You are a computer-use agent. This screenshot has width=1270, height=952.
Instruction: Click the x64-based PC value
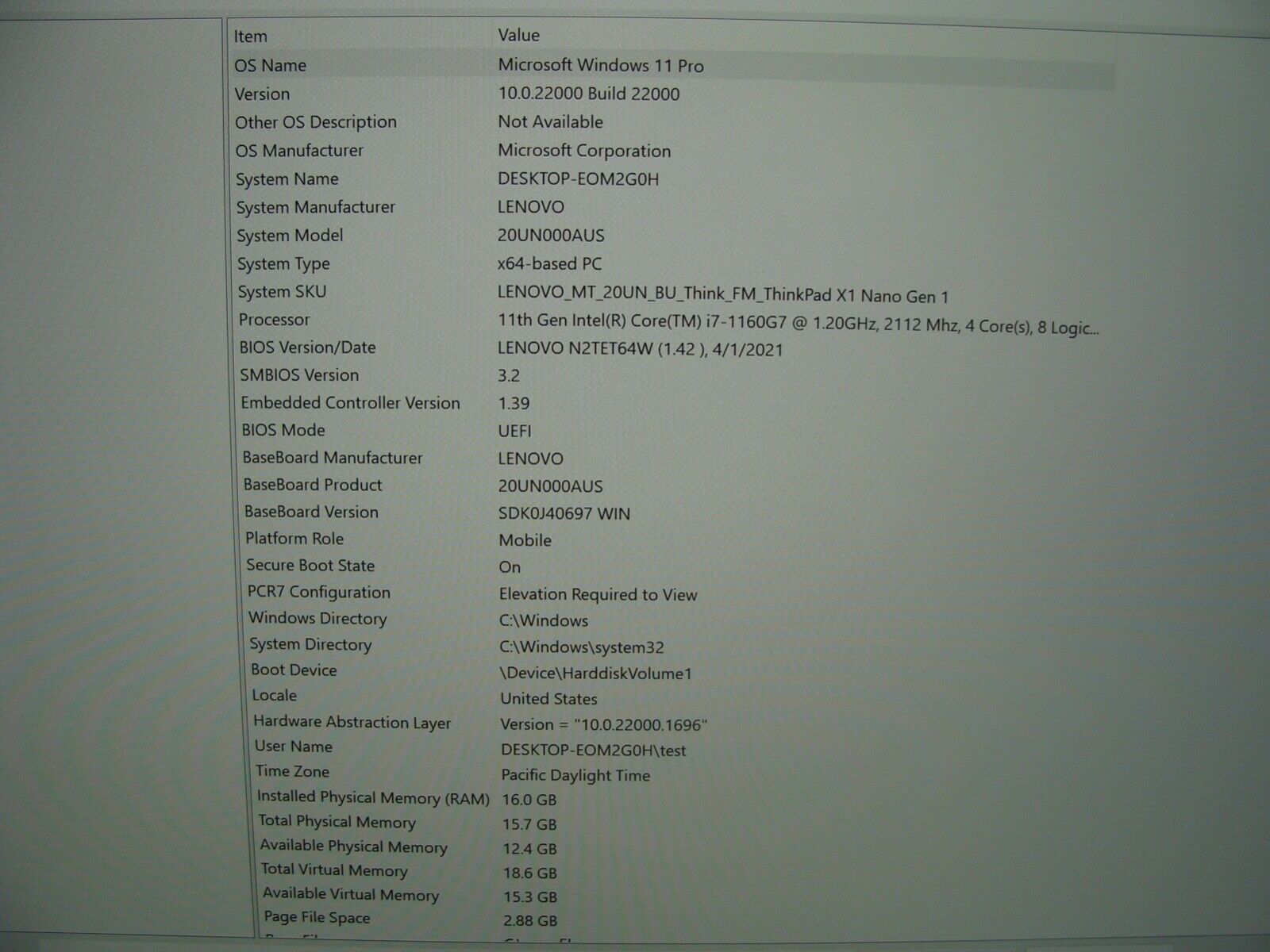point(549,264)
